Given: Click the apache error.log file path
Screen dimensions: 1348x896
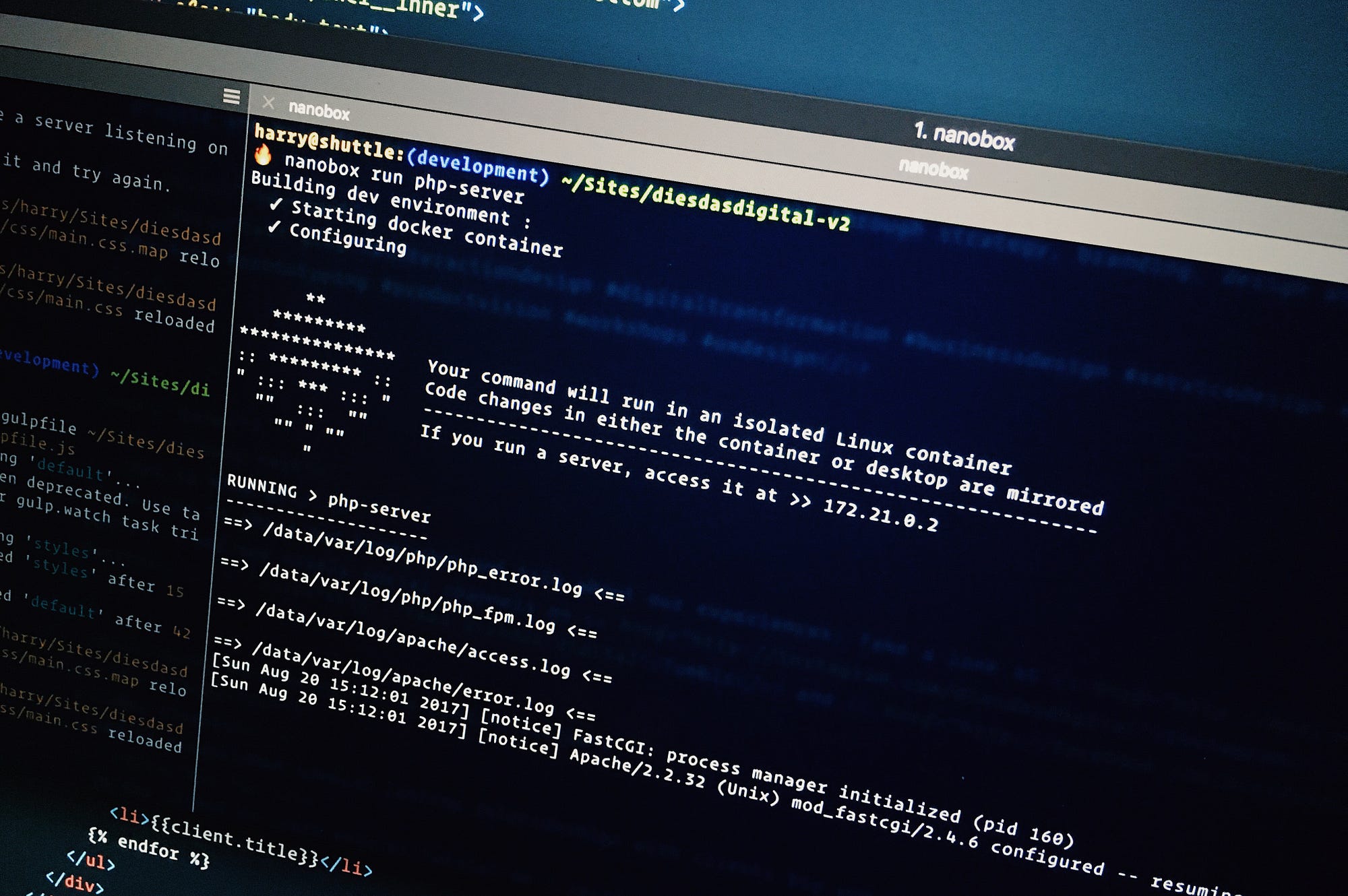Looking at the screenshot, I should (402, 677).
